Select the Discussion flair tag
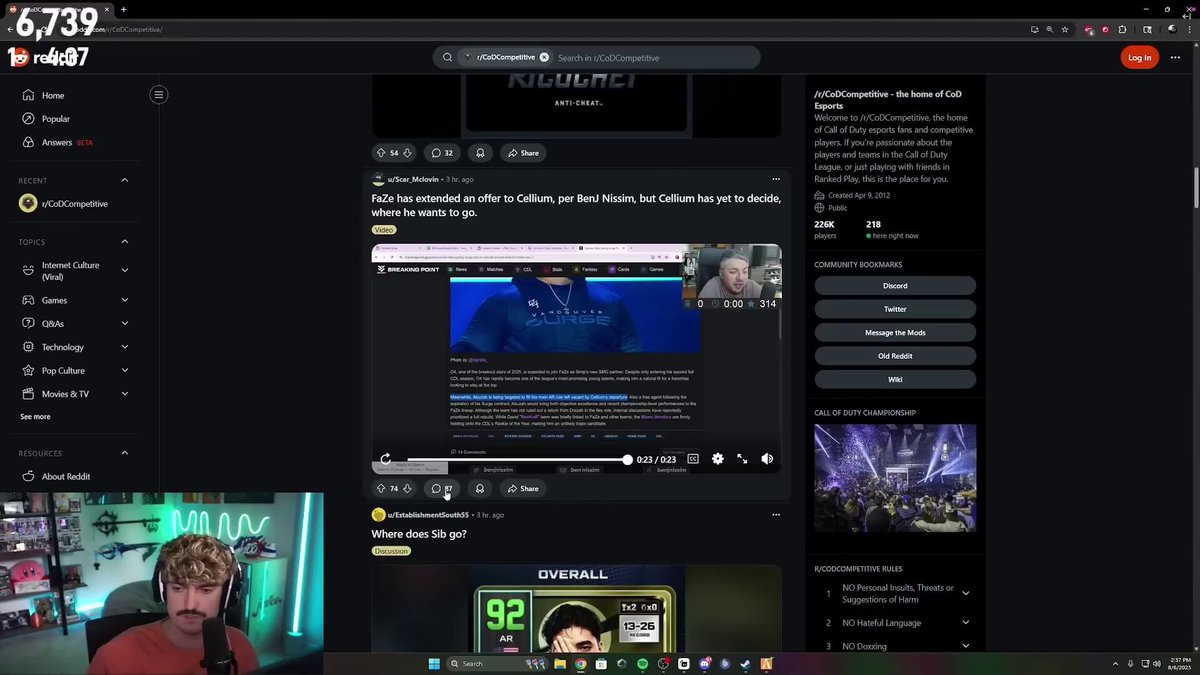This screenshot has height=675, width=1200. point(392,551)
